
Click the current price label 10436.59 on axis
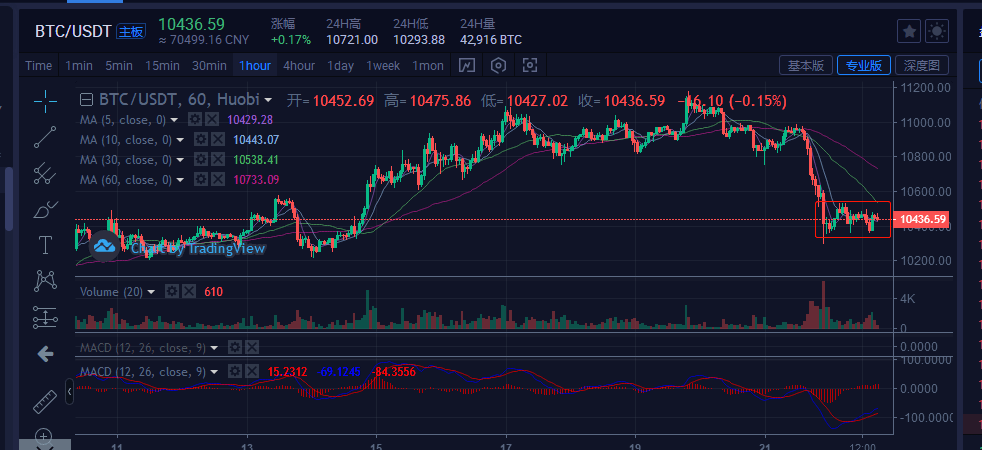click(919, 219)
